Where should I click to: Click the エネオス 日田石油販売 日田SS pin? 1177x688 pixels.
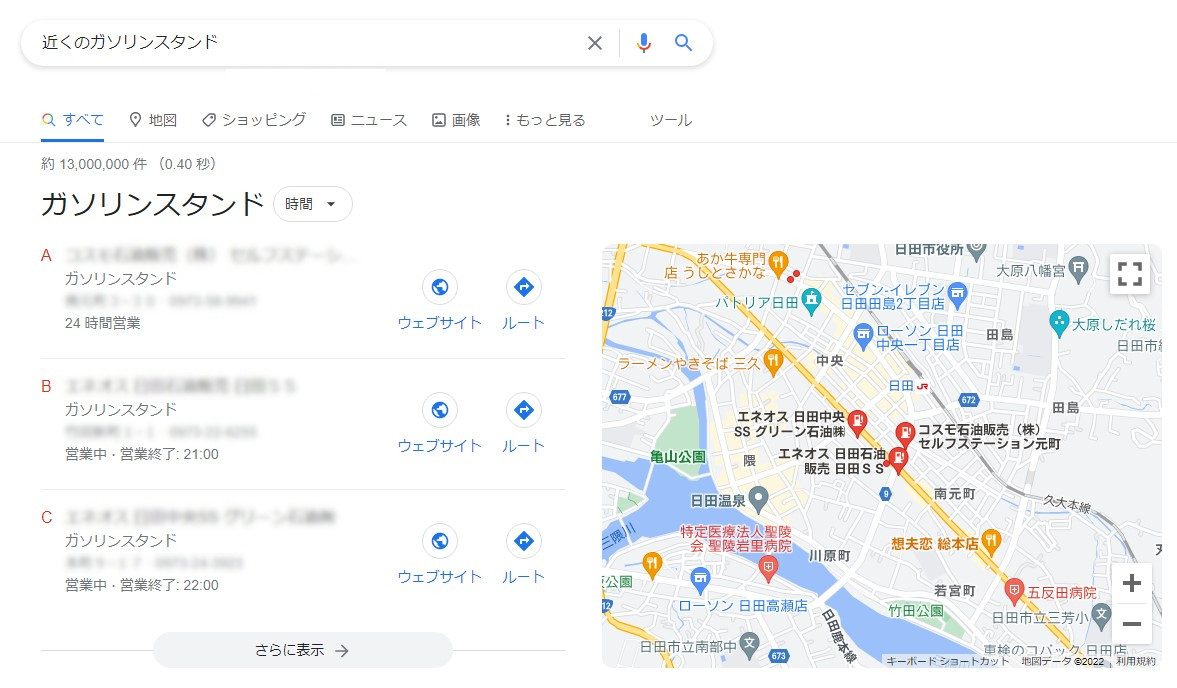[898, 458]
